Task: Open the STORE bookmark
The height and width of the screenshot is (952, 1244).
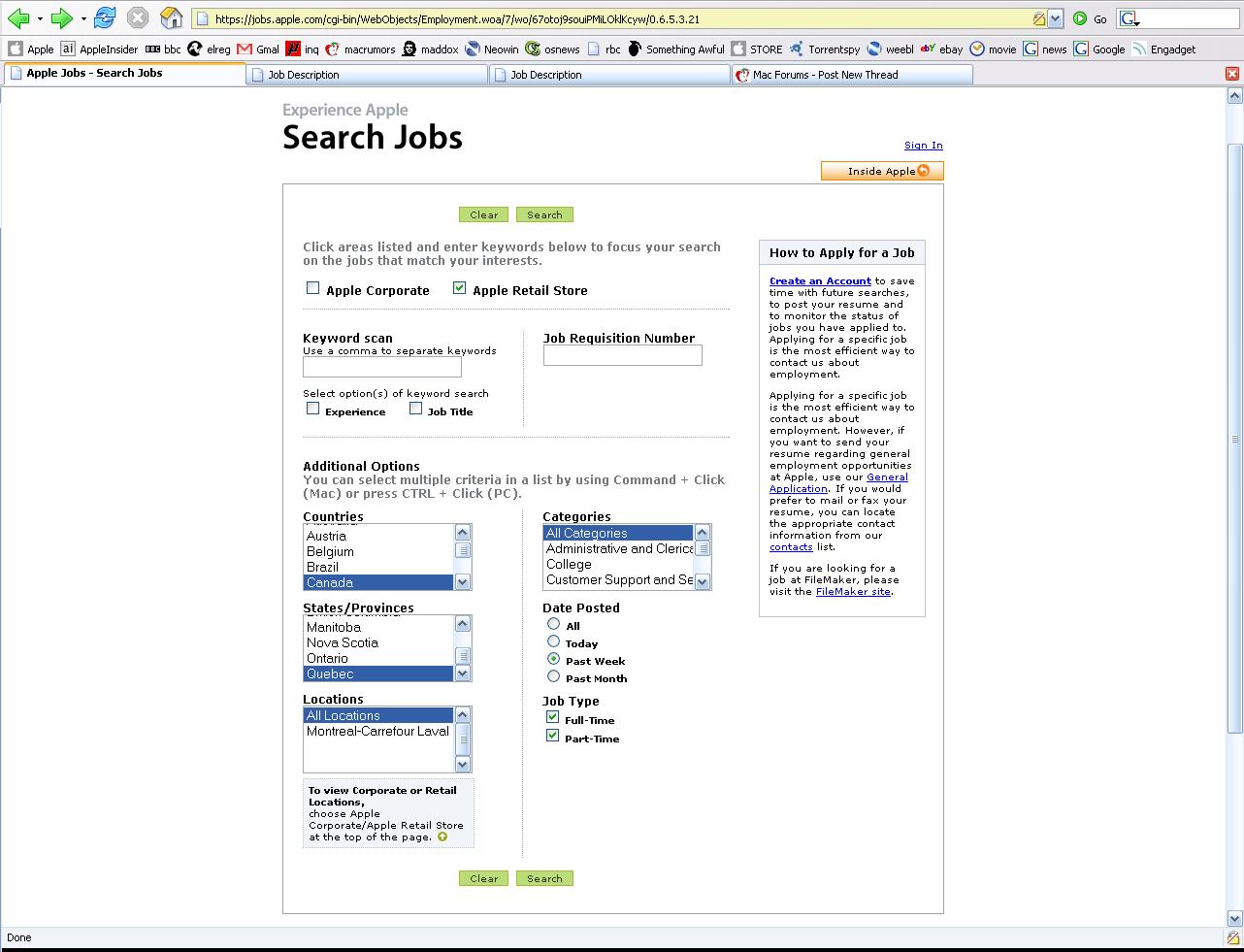Action: pyautogui.click(x=757, y=49)
